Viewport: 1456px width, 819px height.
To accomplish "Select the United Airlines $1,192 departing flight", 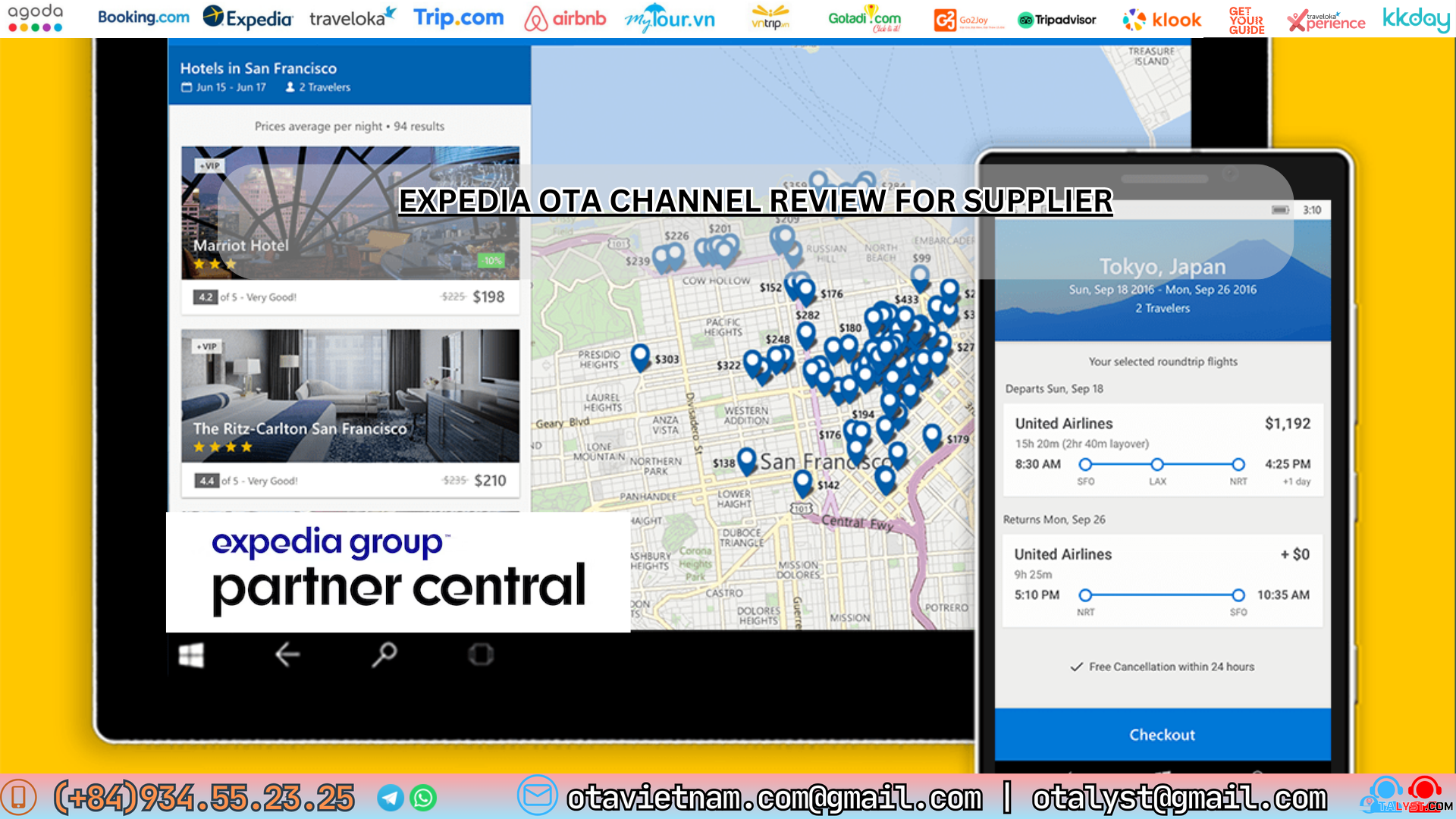I will click(x=1163, y=450).
